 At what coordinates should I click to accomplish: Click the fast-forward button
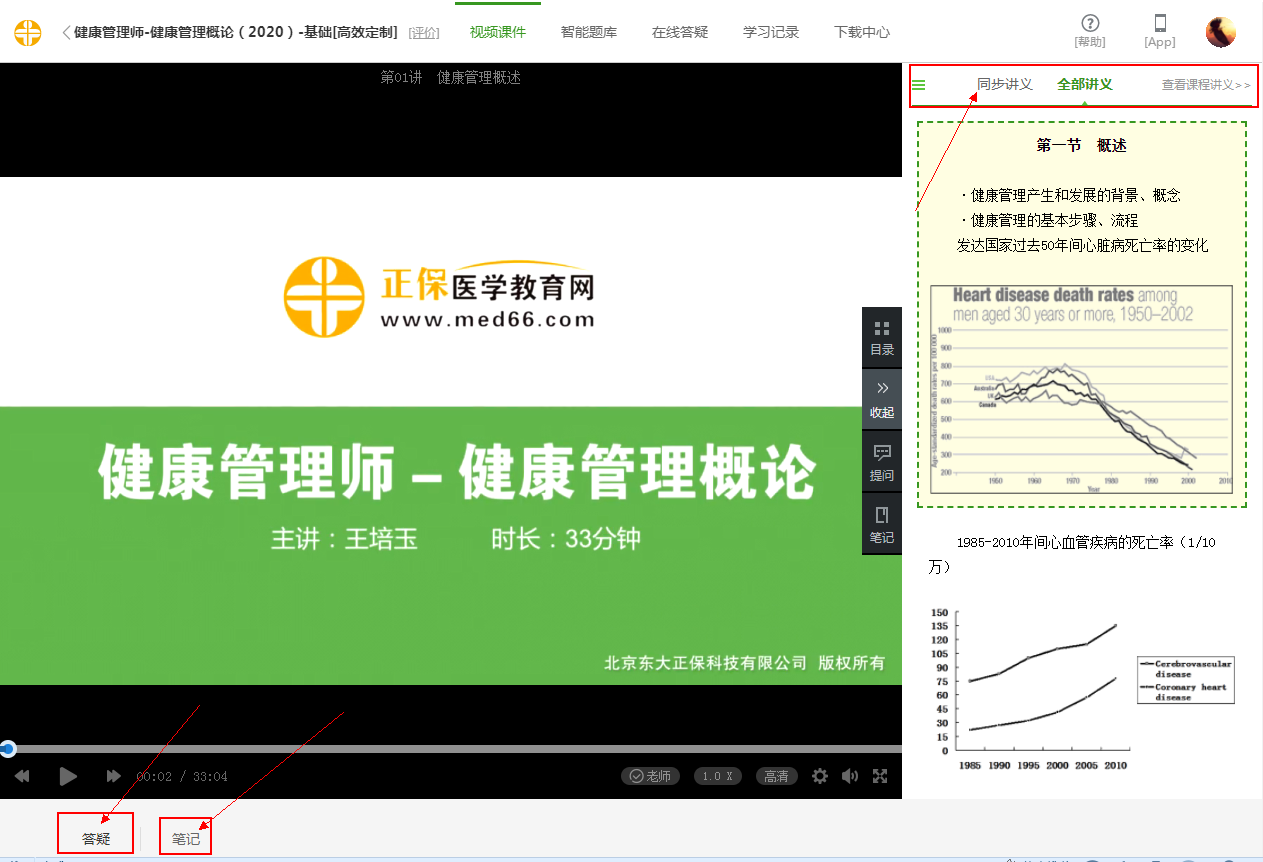coord(113,776)
